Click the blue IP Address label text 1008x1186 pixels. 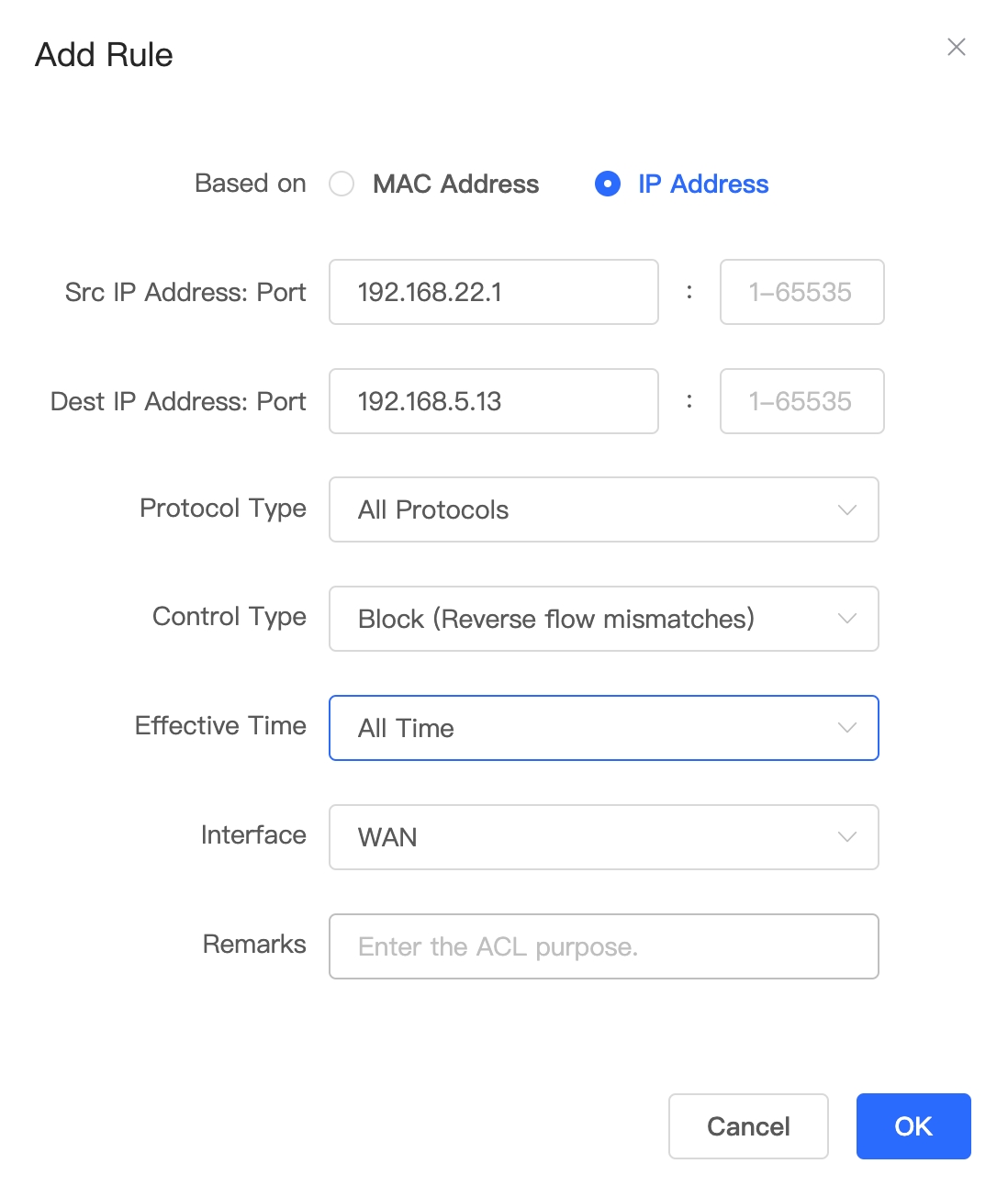[x=703, y=184]
